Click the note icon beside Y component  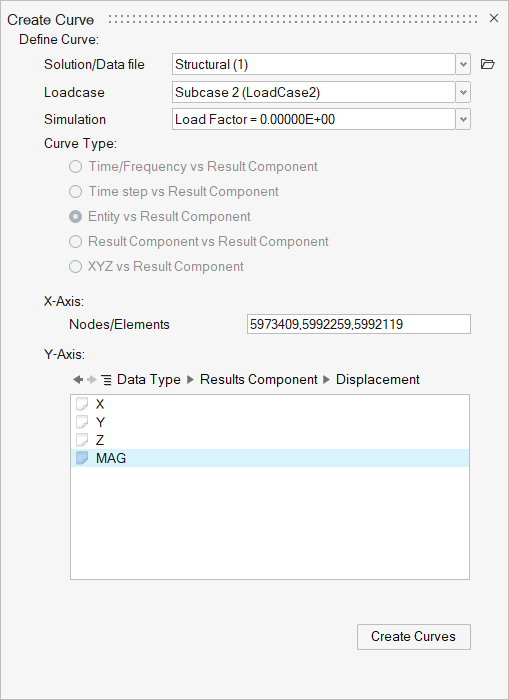coord(82,422)
